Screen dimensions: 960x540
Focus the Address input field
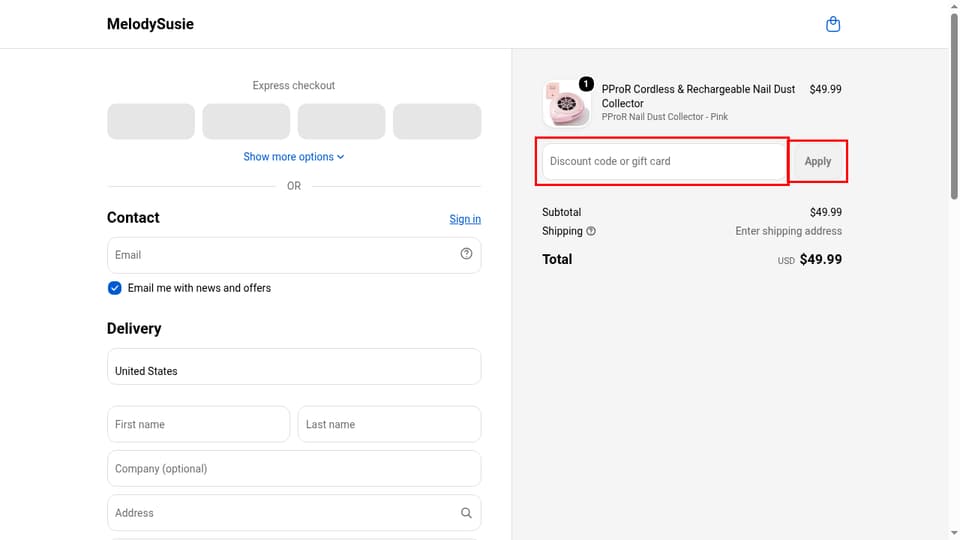coord(294,512)
